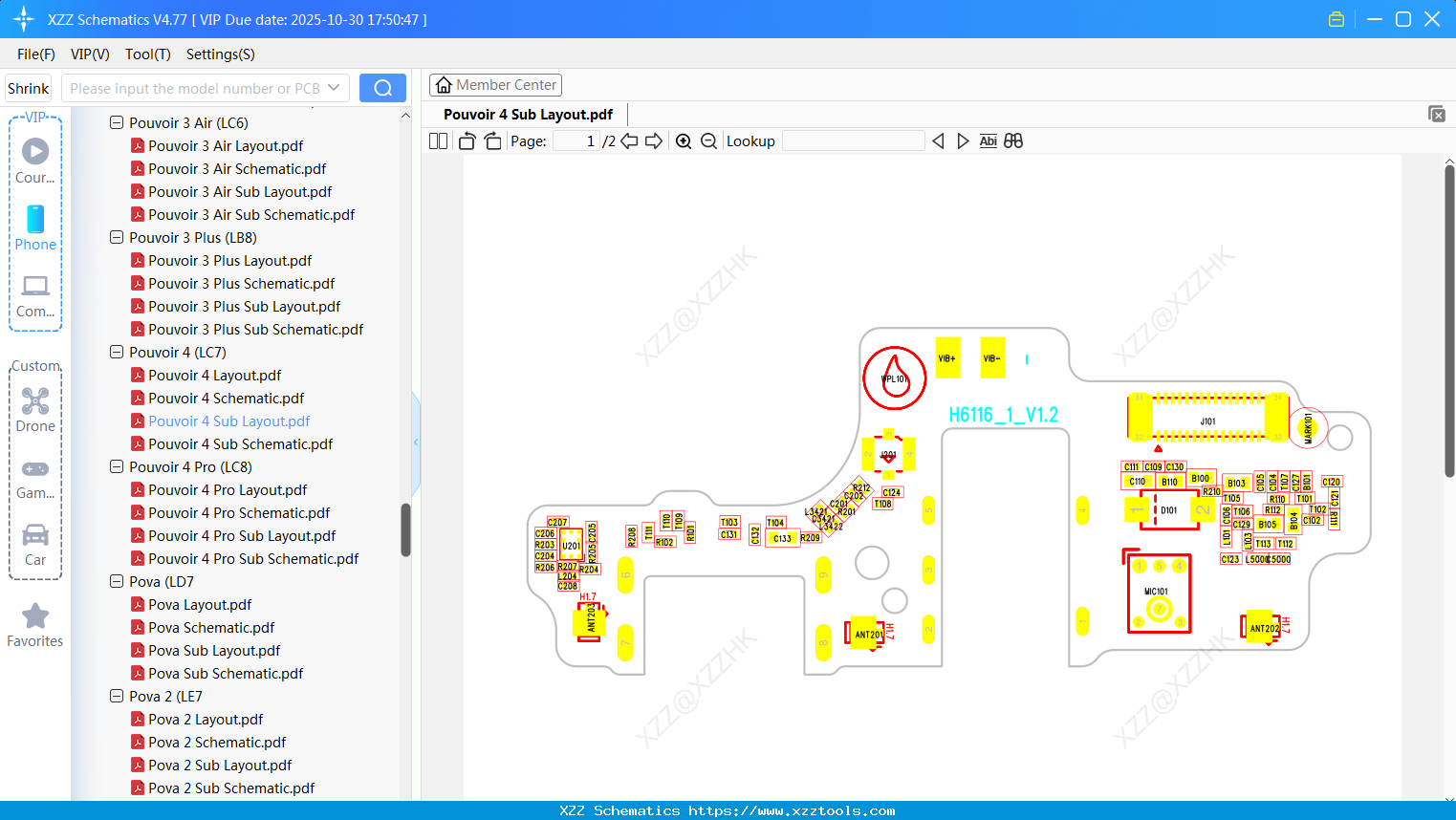
Task: Zoom out of the layout PDF
Action: pyautogui.click(x=707, y=140)
